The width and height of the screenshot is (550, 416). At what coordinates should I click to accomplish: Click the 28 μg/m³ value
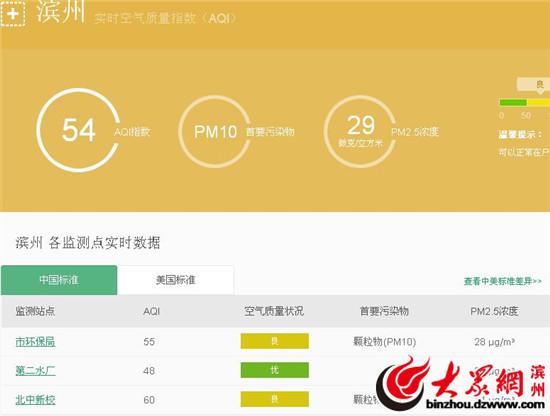click(x=495, y=342)
